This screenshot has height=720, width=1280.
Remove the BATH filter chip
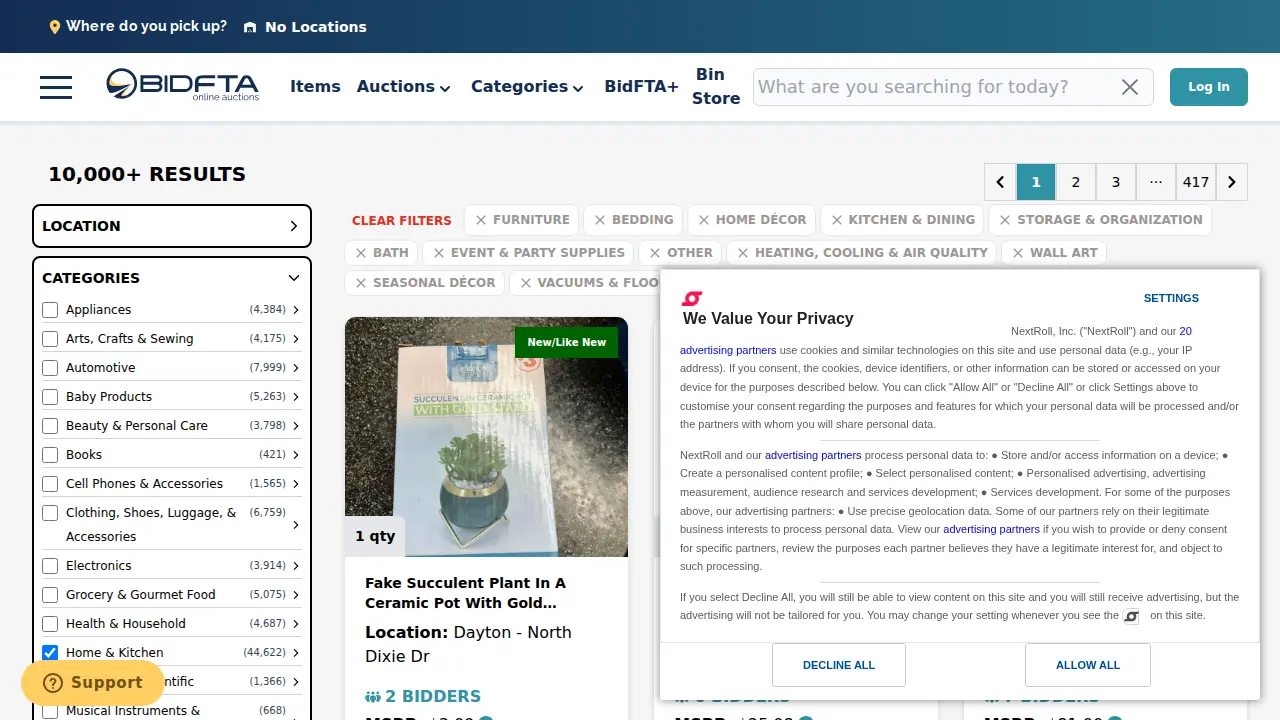tap(361, 253)
